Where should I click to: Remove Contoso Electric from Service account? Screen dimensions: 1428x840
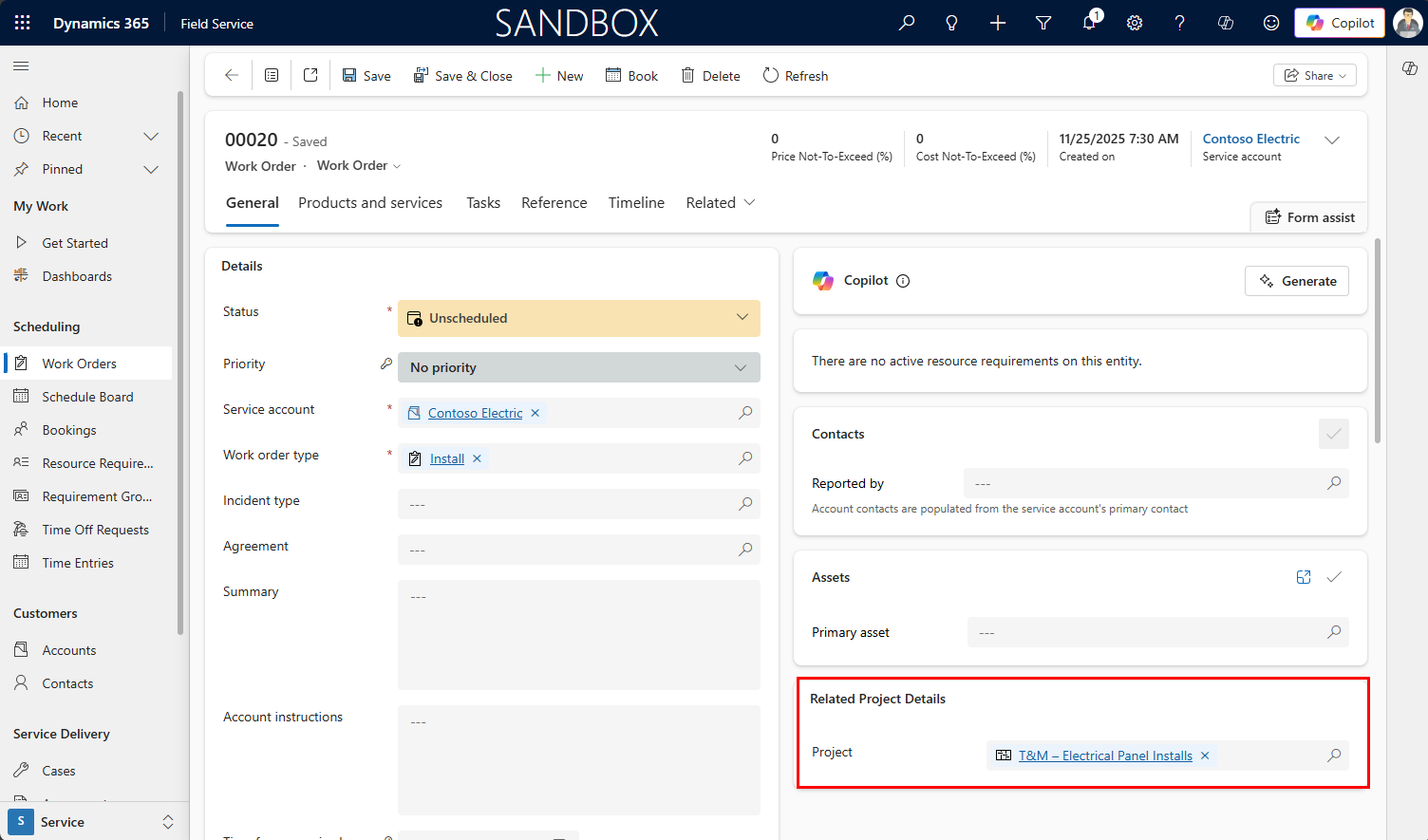click(535, 413)
